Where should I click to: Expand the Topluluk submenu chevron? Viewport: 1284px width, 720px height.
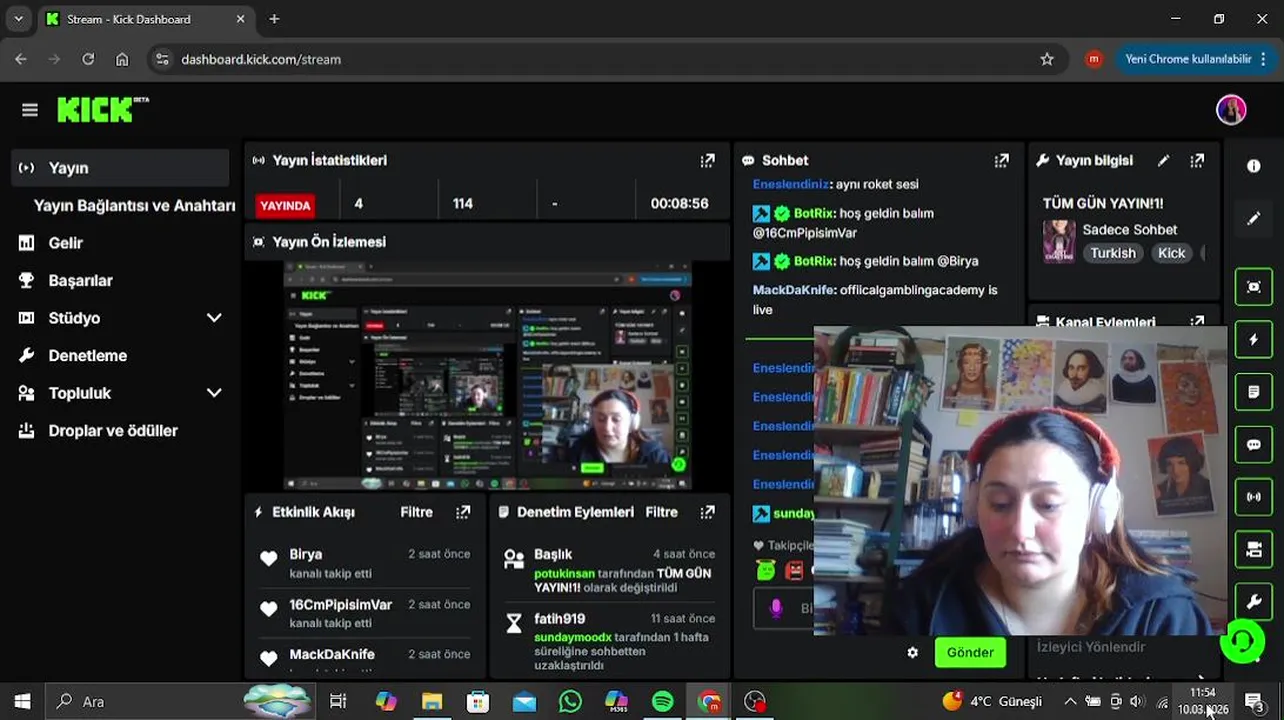pos(214,393)
